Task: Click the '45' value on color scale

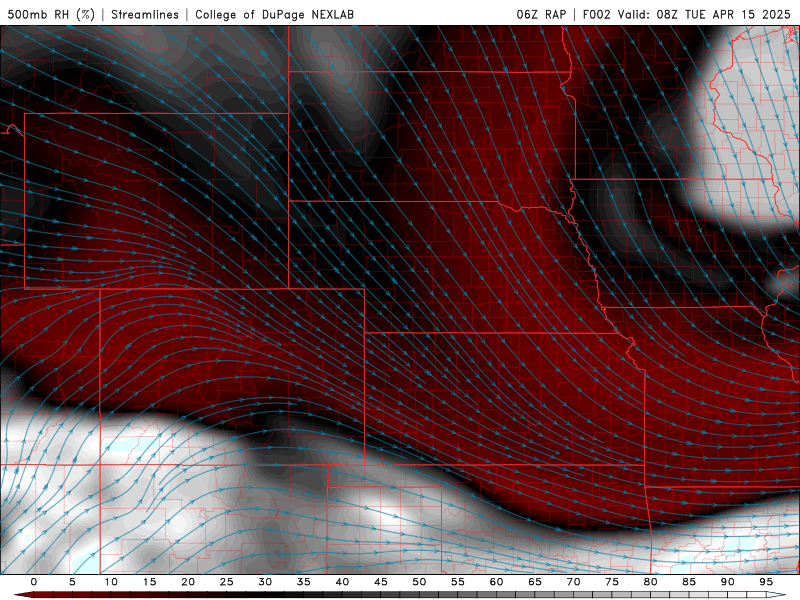Action: click(381, 582)
